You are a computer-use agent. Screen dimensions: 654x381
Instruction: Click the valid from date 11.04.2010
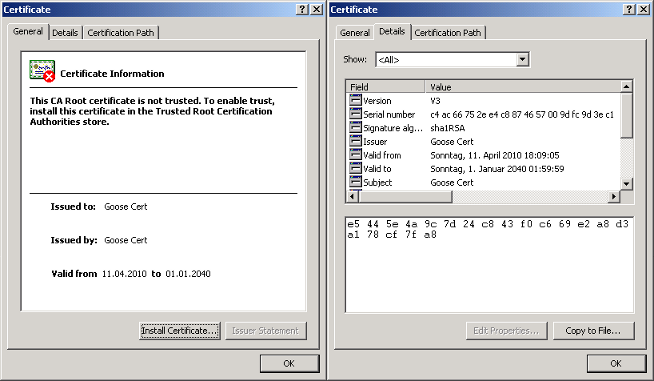coord(124,274)
